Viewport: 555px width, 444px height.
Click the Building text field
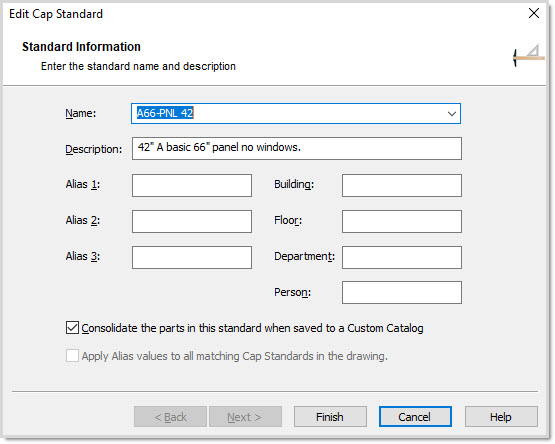pyautogui.click(x=402, y=185)
